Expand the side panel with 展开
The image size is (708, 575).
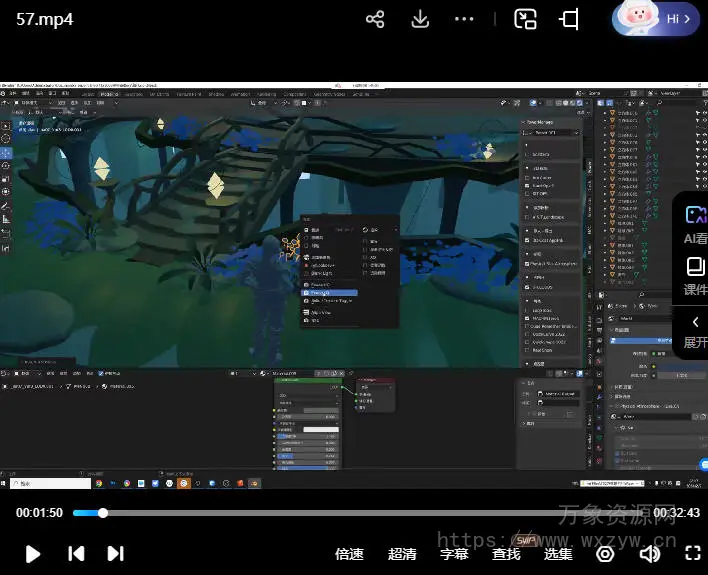coord(694,331)
